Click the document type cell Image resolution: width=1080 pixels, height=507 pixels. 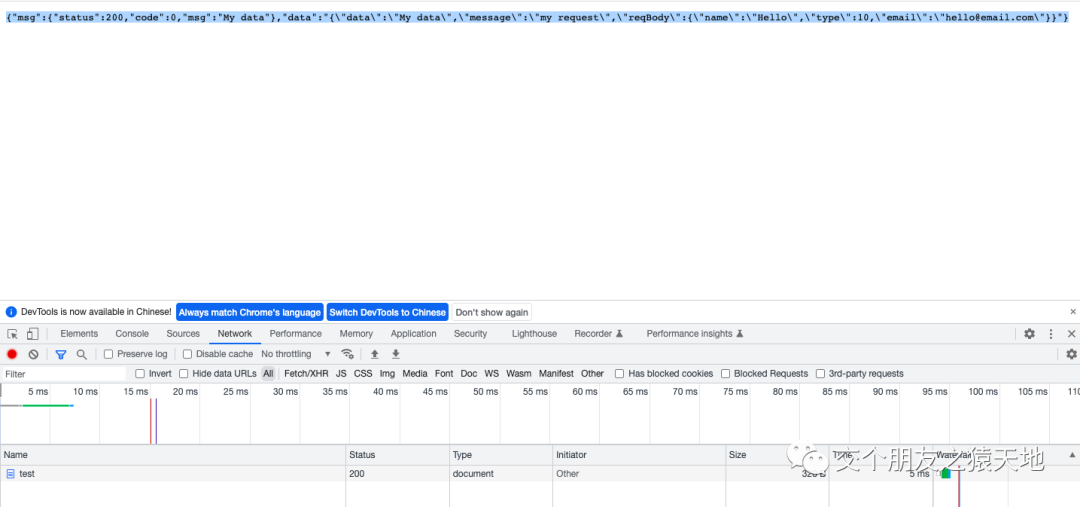pos(501,474)
